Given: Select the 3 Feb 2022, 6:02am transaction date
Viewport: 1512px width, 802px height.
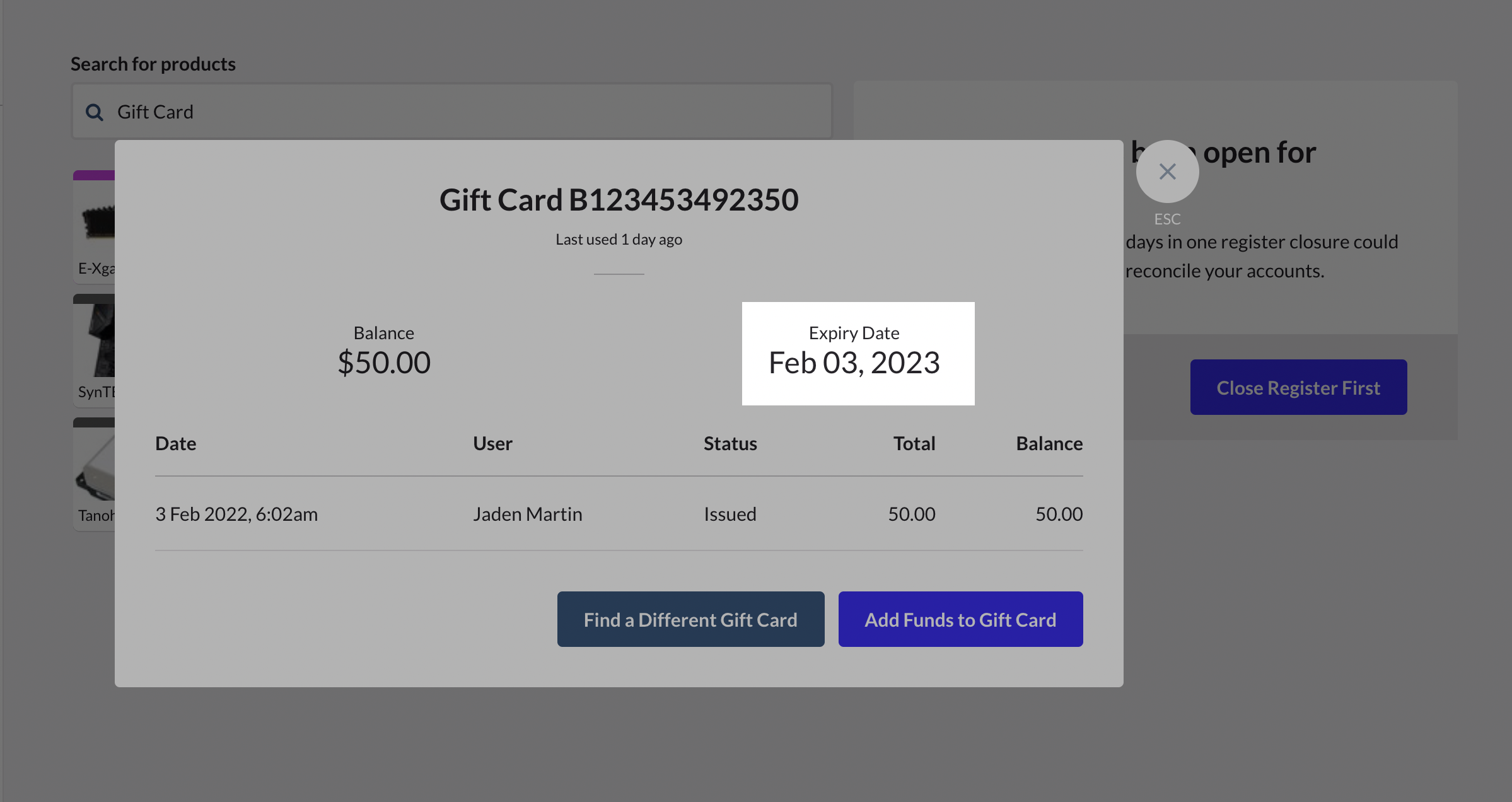Looking at the screenshot, I should 236,514.
